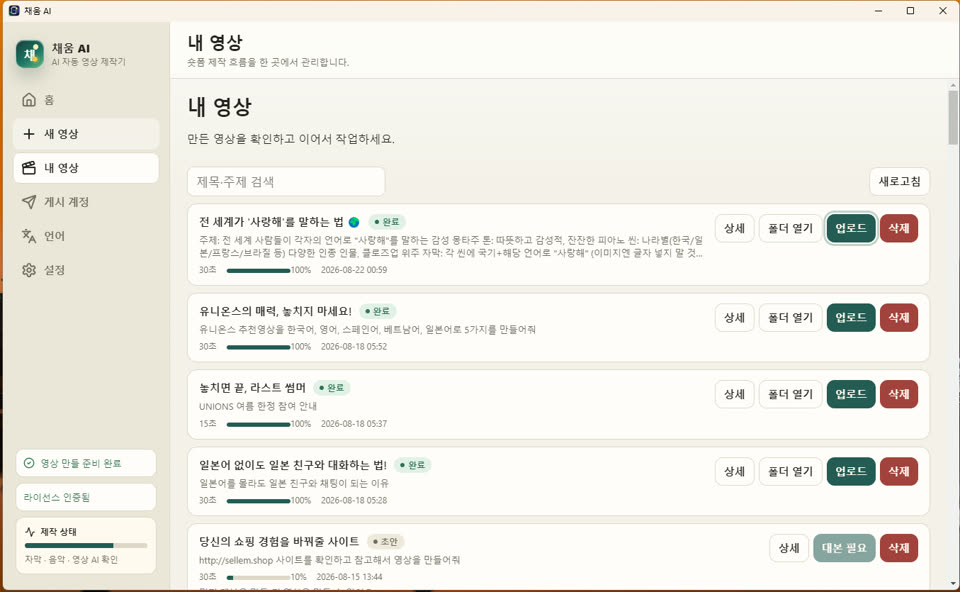Click the vertical scrollbar thumb
Viewport: 960px width, 592px height.
(953, 118)
